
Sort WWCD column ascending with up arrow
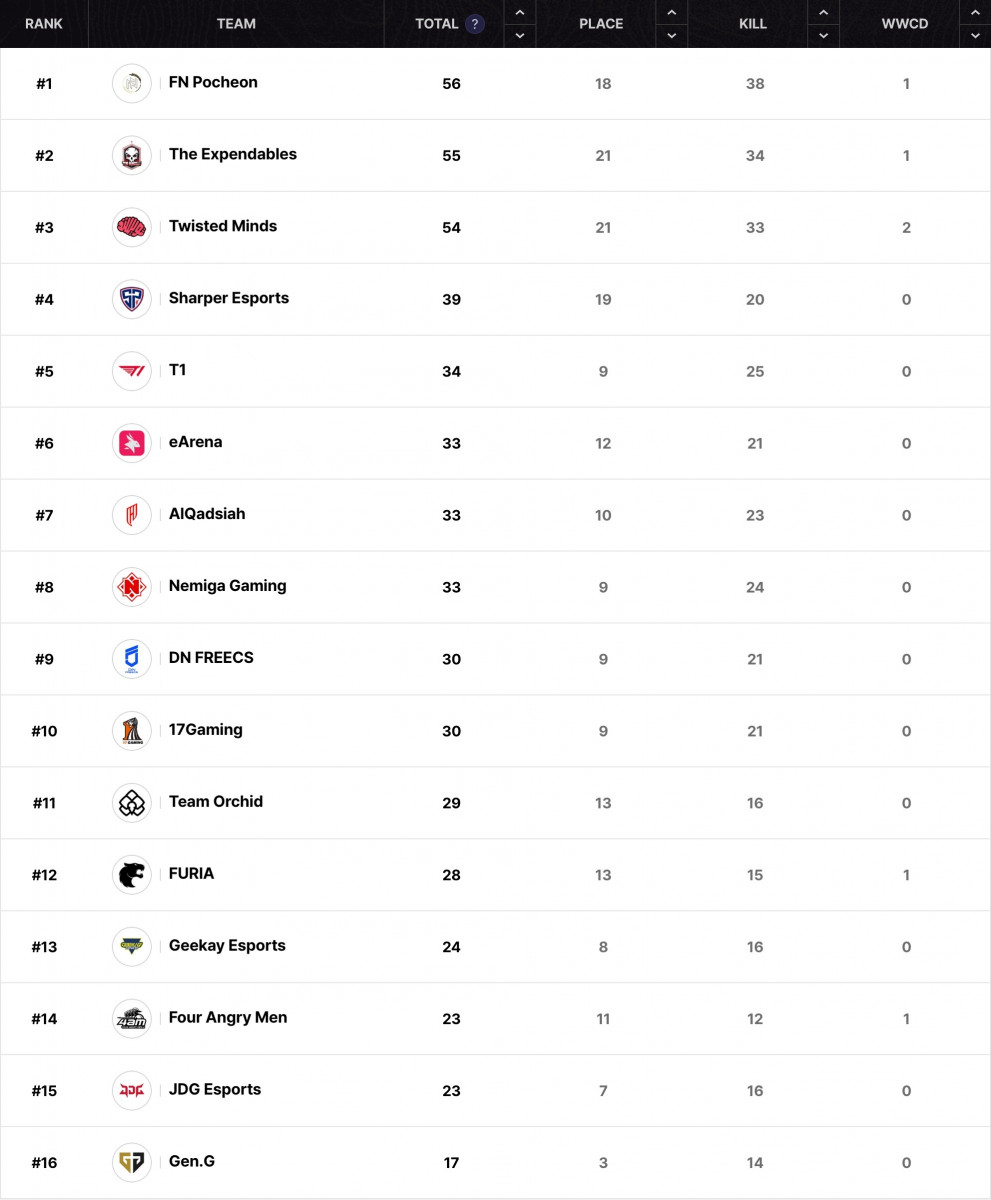(975, 13)
